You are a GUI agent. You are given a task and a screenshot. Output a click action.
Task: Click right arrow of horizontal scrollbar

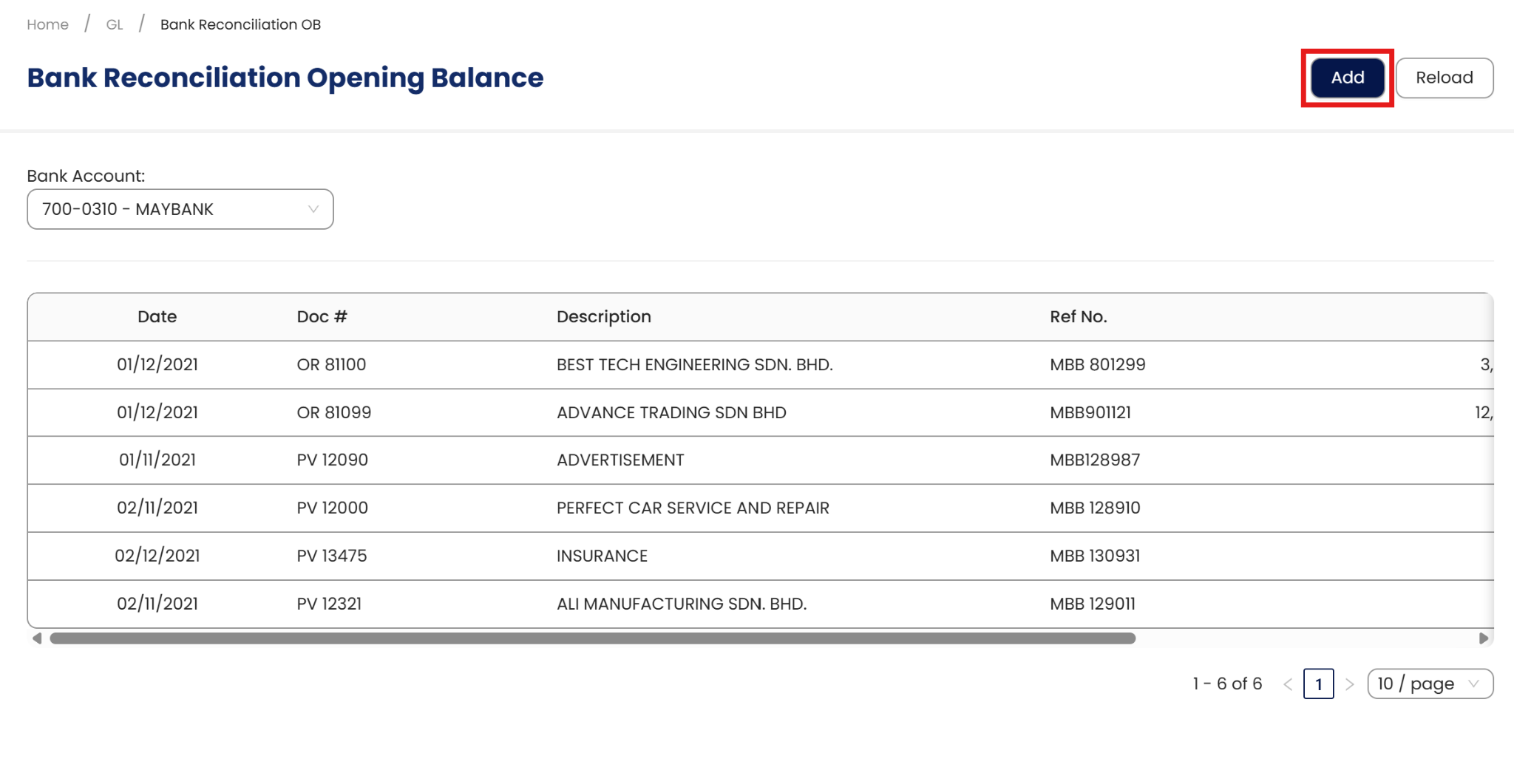pos(1483,638)
